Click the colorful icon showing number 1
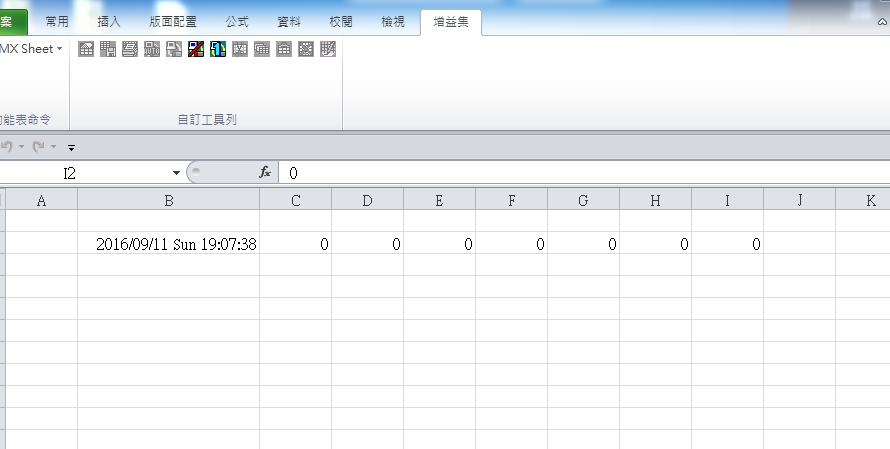This screenshot has height=449, width=890. click(x=218, y=49)
